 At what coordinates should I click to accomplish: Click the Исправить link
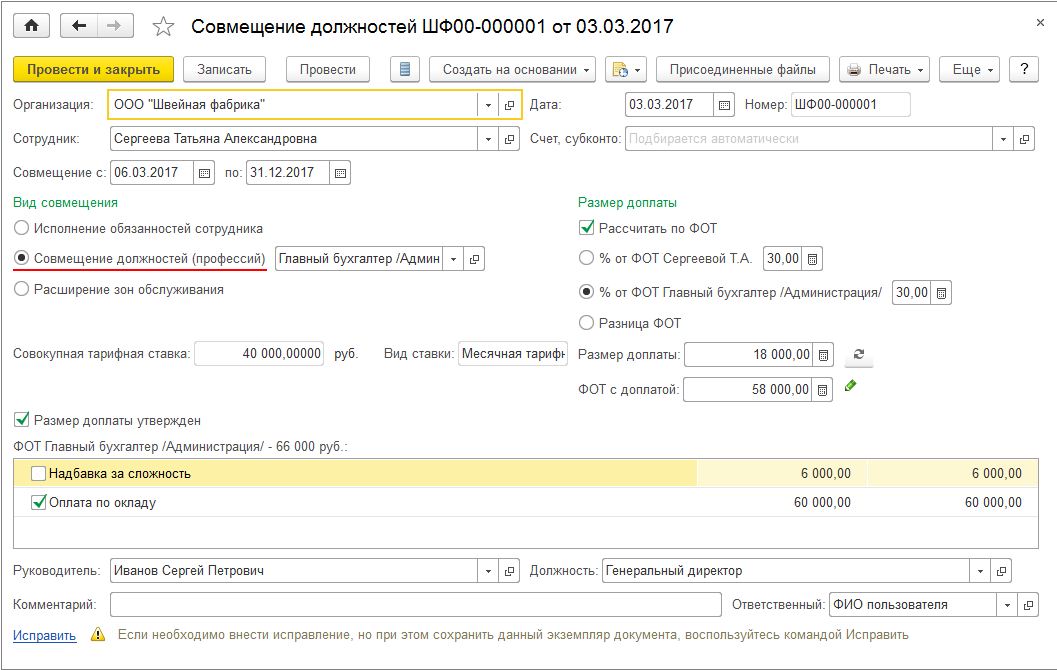(44, 635)
